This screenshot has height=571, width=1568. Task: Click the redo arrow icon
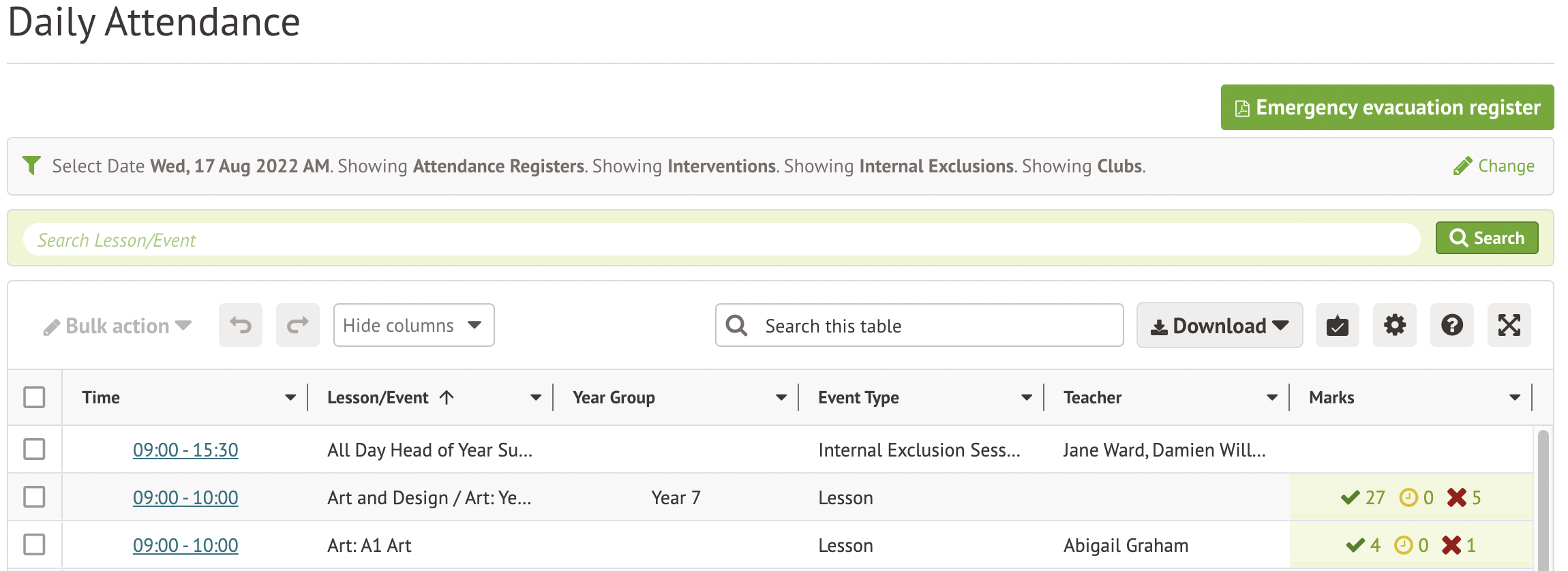click(x=297, y=325)
